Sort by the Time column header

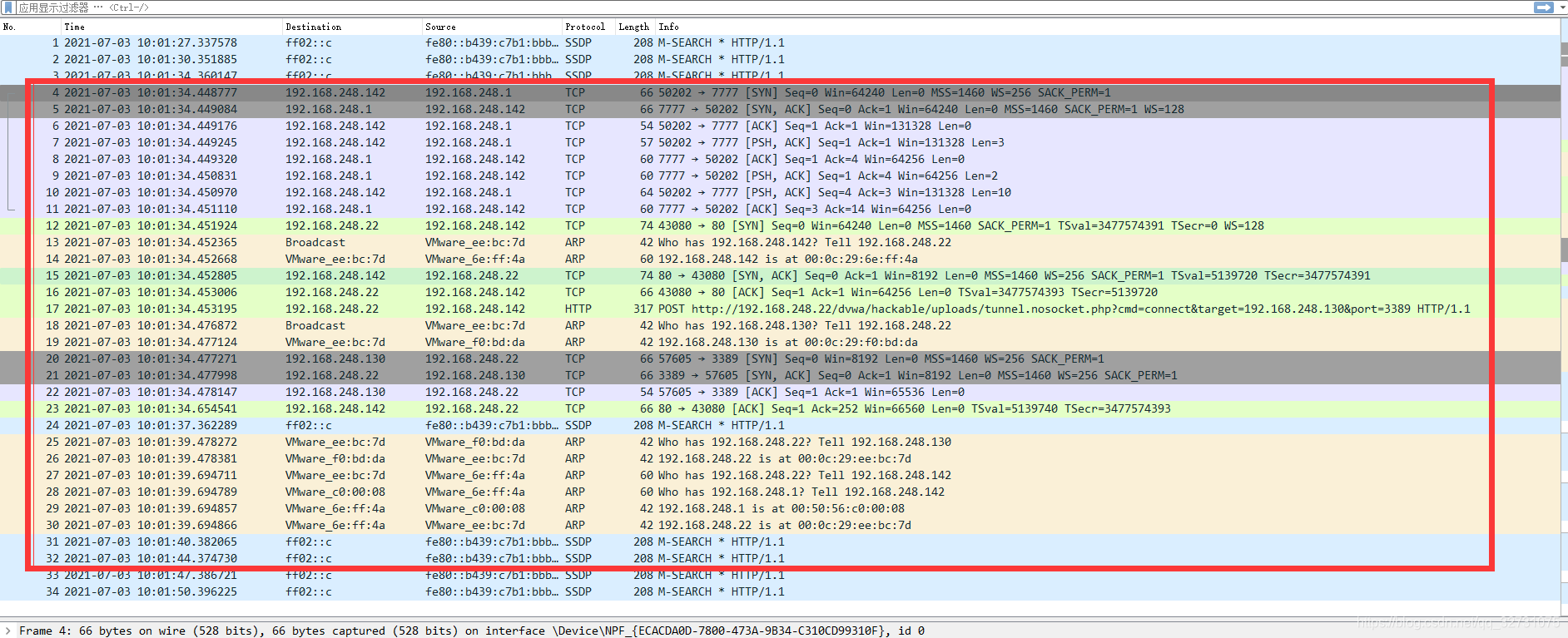click(x=171, y=27)
